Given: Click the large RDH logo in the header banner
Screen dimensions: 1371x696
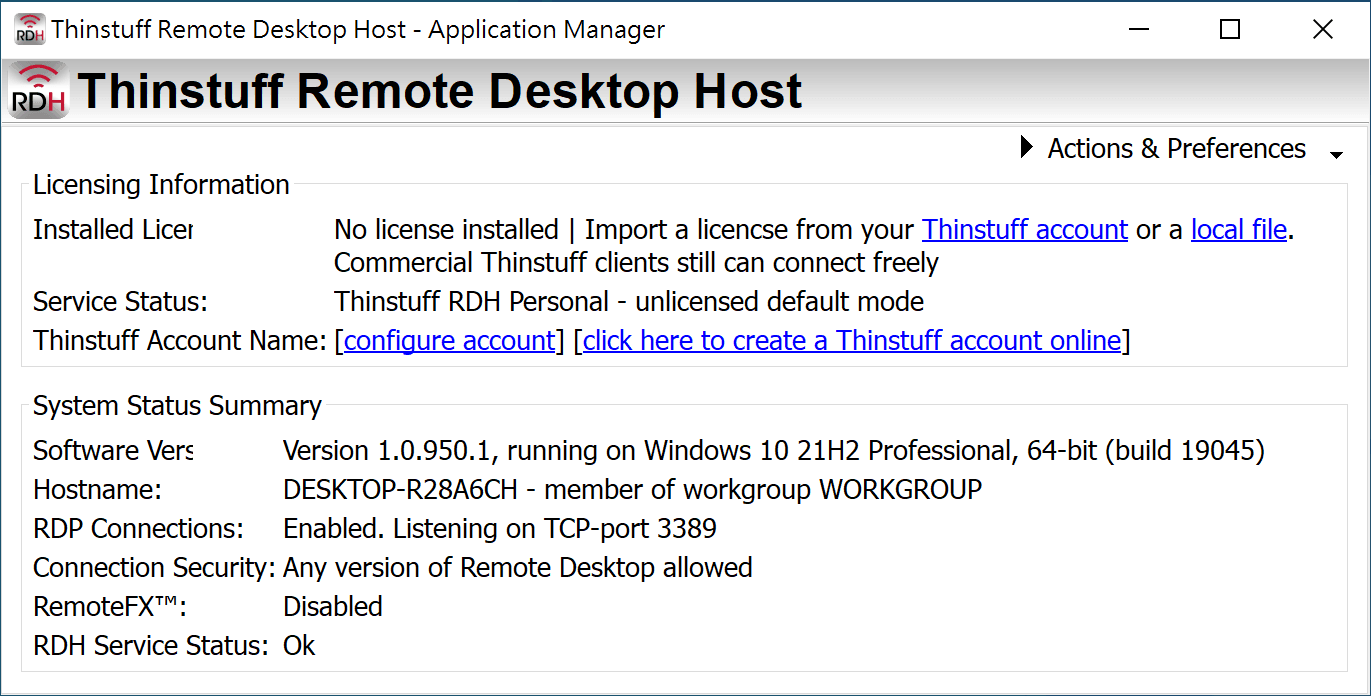Looking at the screenshot, I should [39, 91].
